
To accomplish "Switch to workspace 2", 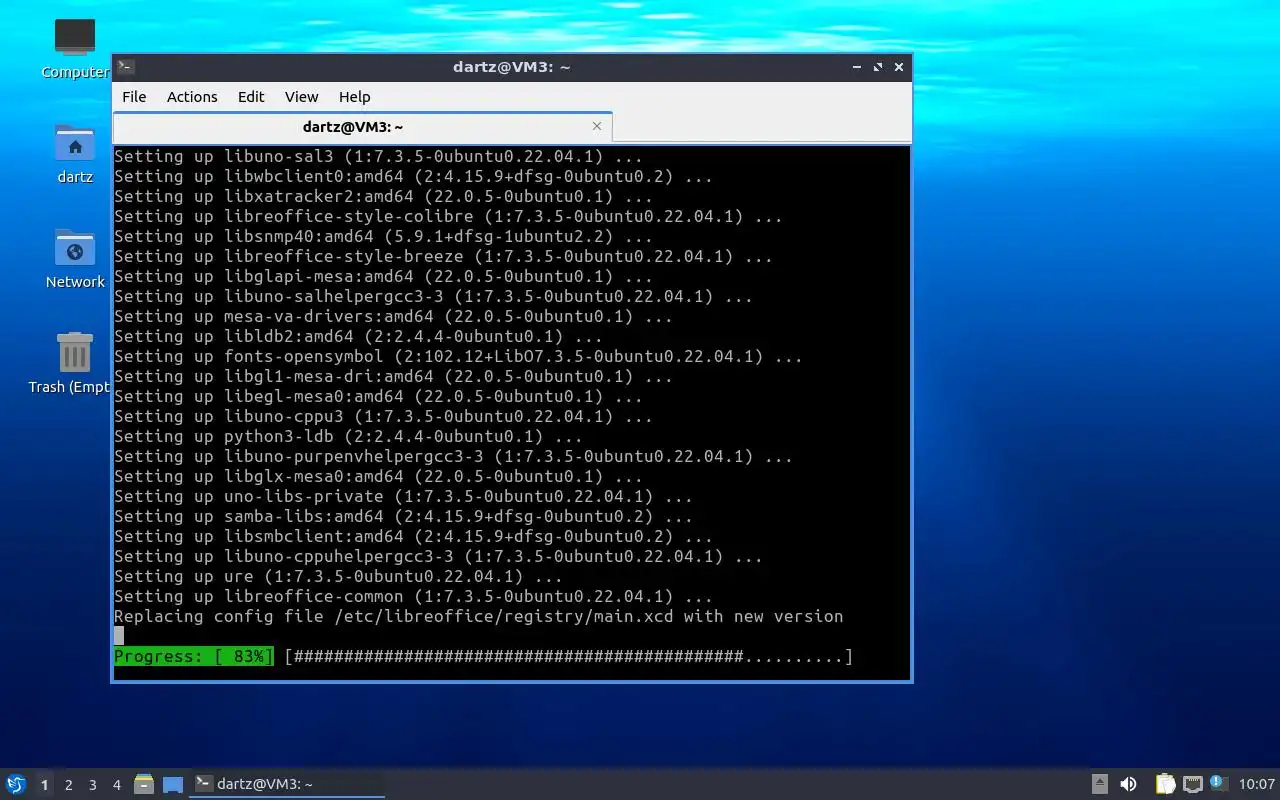I will (68, 785).
